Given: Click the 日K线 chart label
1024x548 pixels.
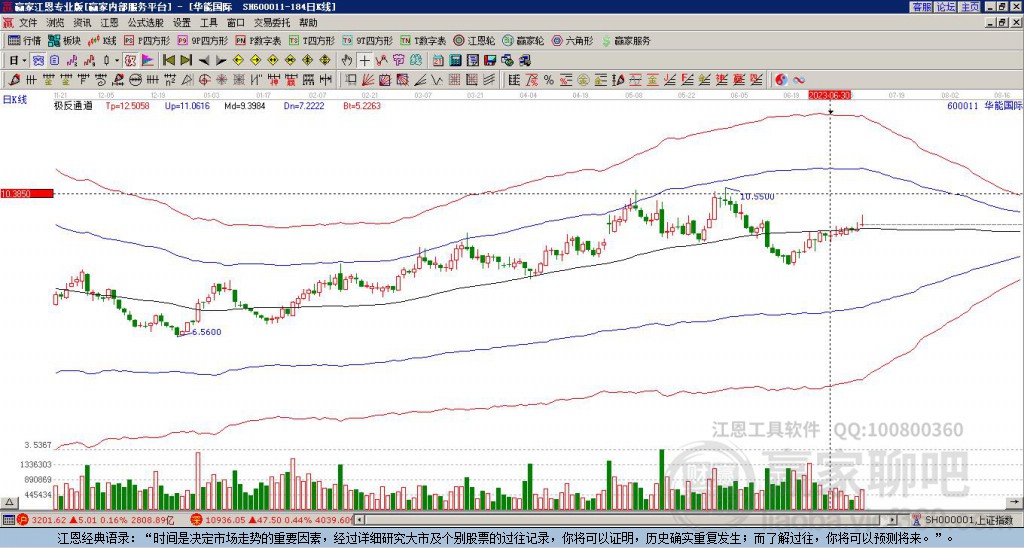Looking at the screenshot, I should [x=15, y=99].
